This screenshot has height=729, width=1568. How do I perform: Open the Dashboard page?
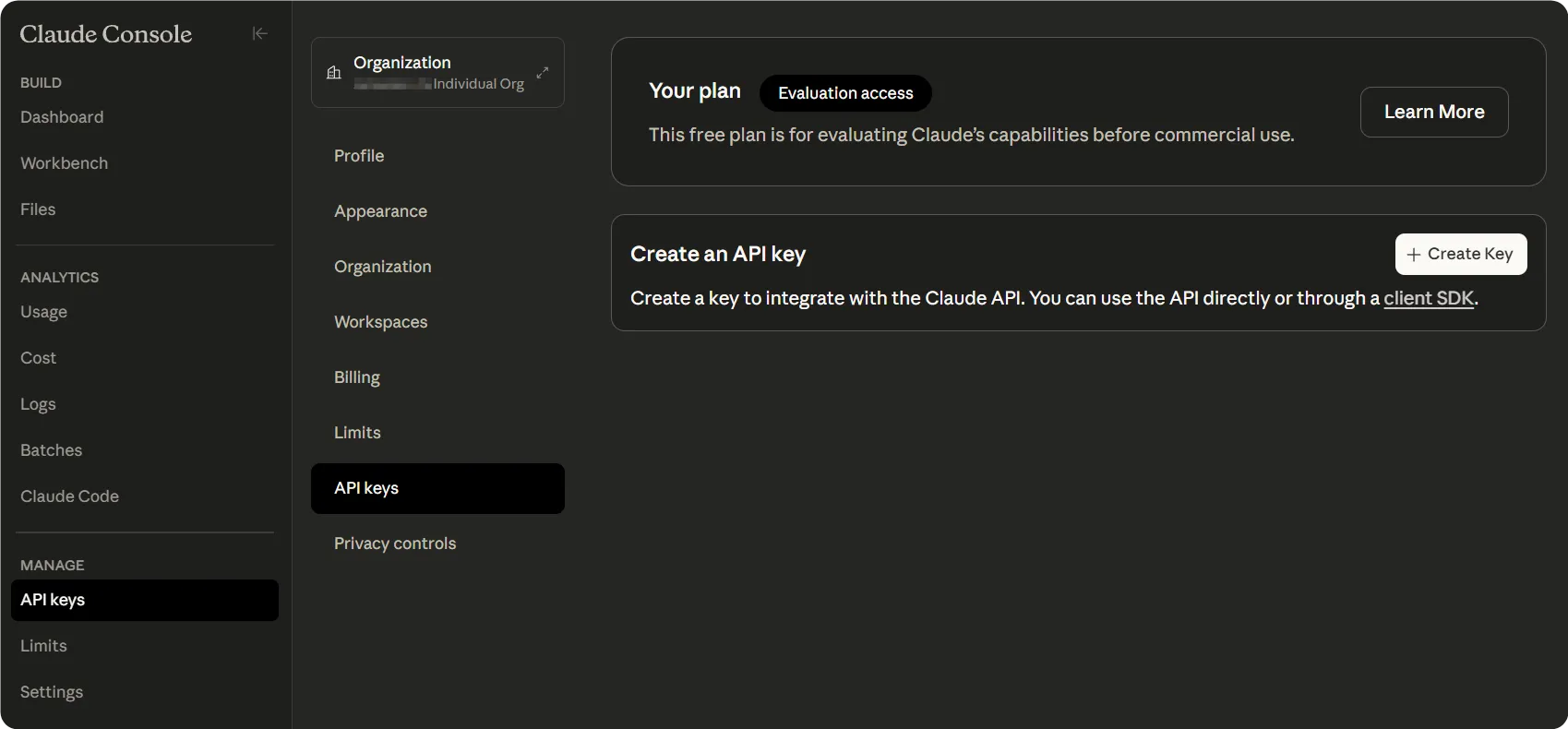tap(62, 117)
